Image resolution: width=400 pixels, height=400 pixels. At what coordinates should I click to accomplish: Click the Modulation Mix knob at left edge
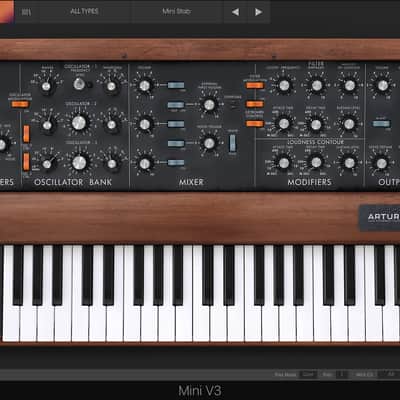pyautogui.click(x=2, y=145)
